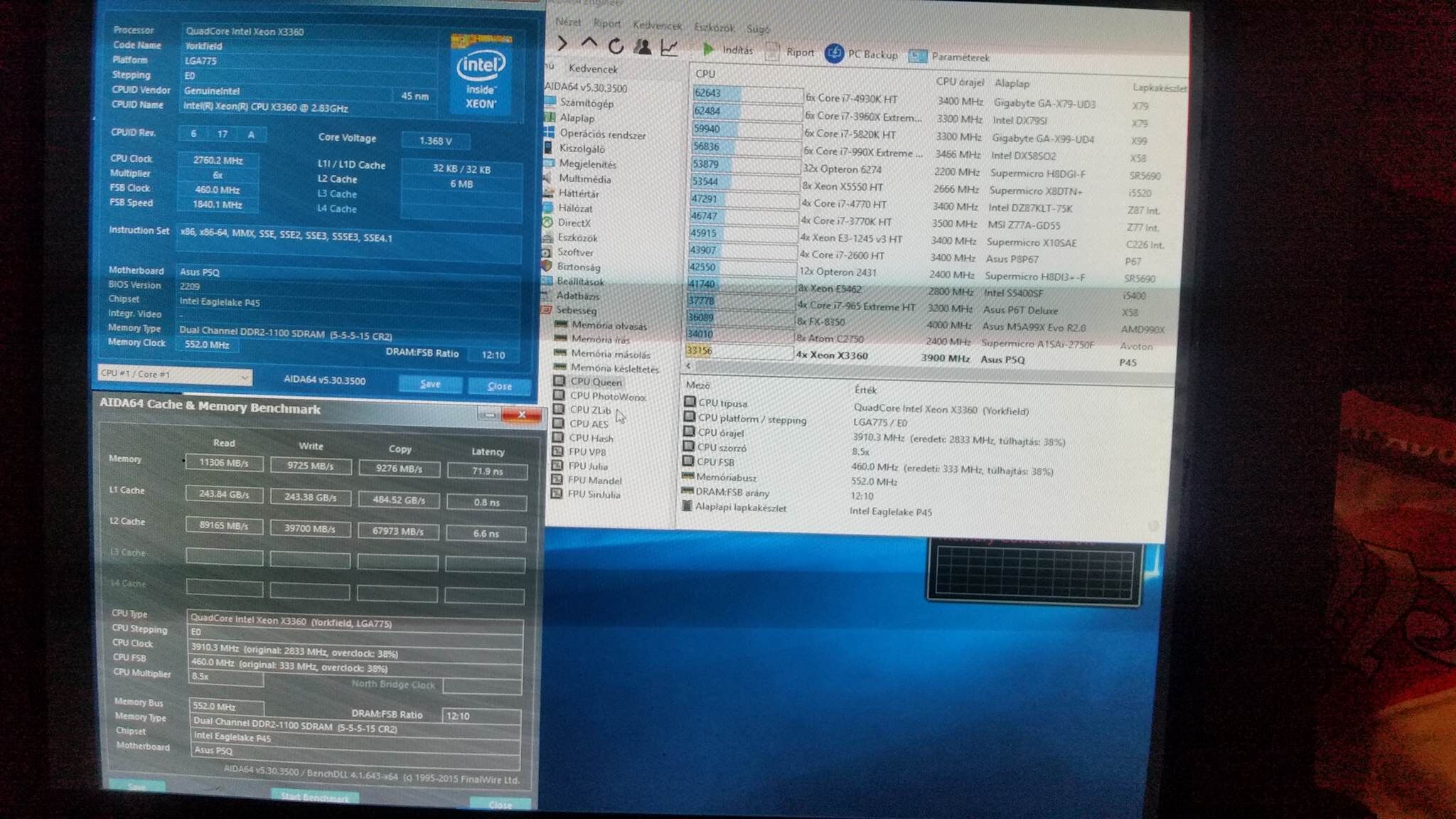Screen dimensions: 1456x819
Task: Select Megjelenítés in the tree
Action: (x=587, y=164)
